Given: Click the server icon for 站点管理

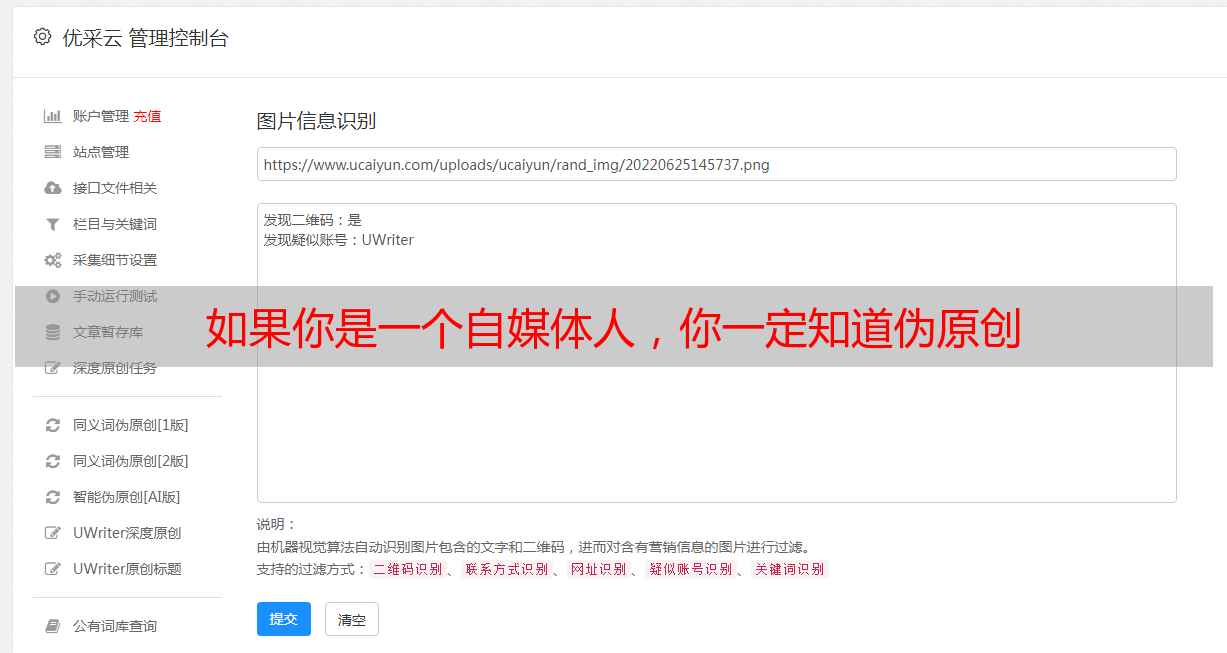Looking at the screenshot, I should click(53, 152).
